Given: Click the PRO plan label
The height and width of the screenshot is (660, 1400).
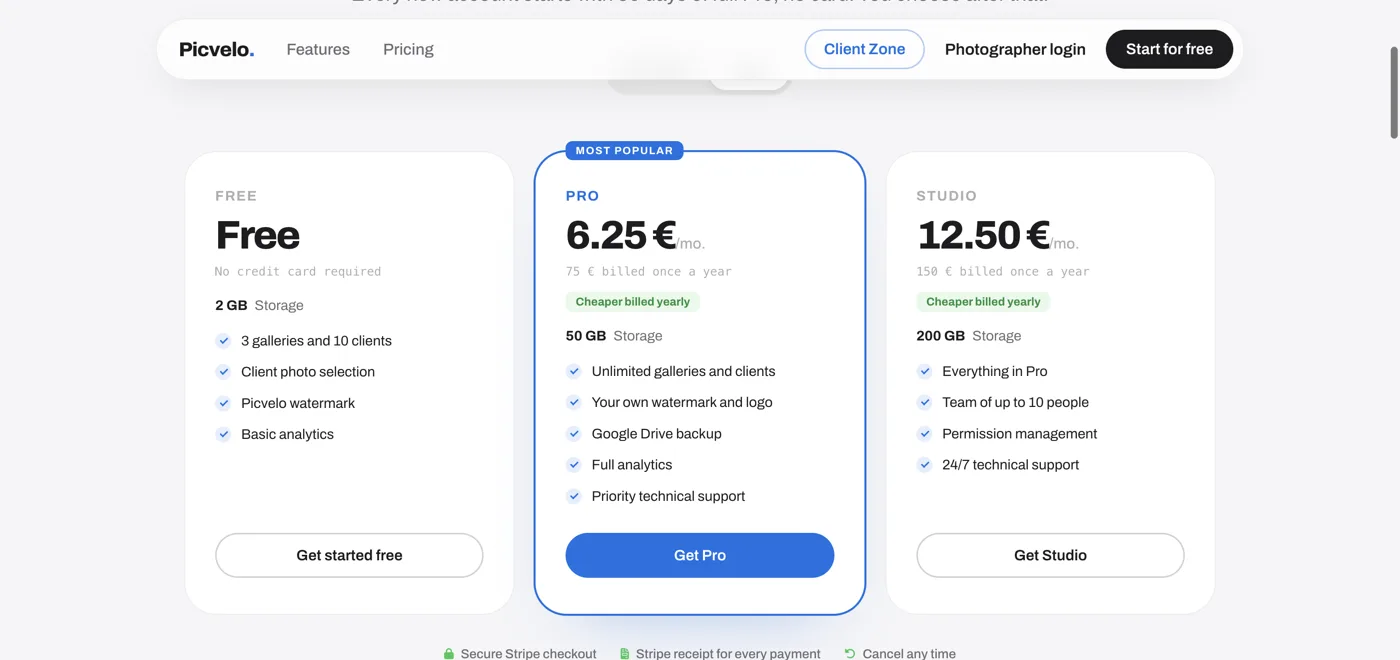Looking at the screenshot, I should pyautogui.click(x=583, y=196).
